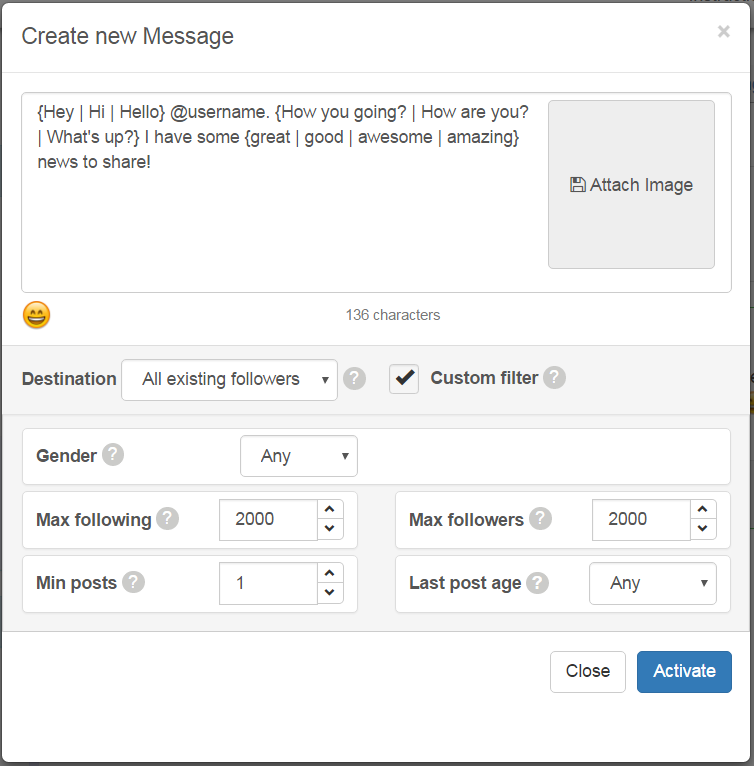Expand the Last post age dropdown
This screenshot has width=754, height=766.
point(653,583)
